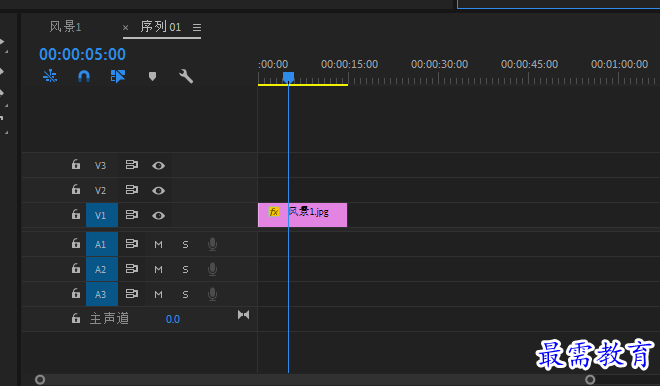Screen dimensions: 660x386
Task: Click the blue playhead marker on ruler
Action: click(288, 77)
